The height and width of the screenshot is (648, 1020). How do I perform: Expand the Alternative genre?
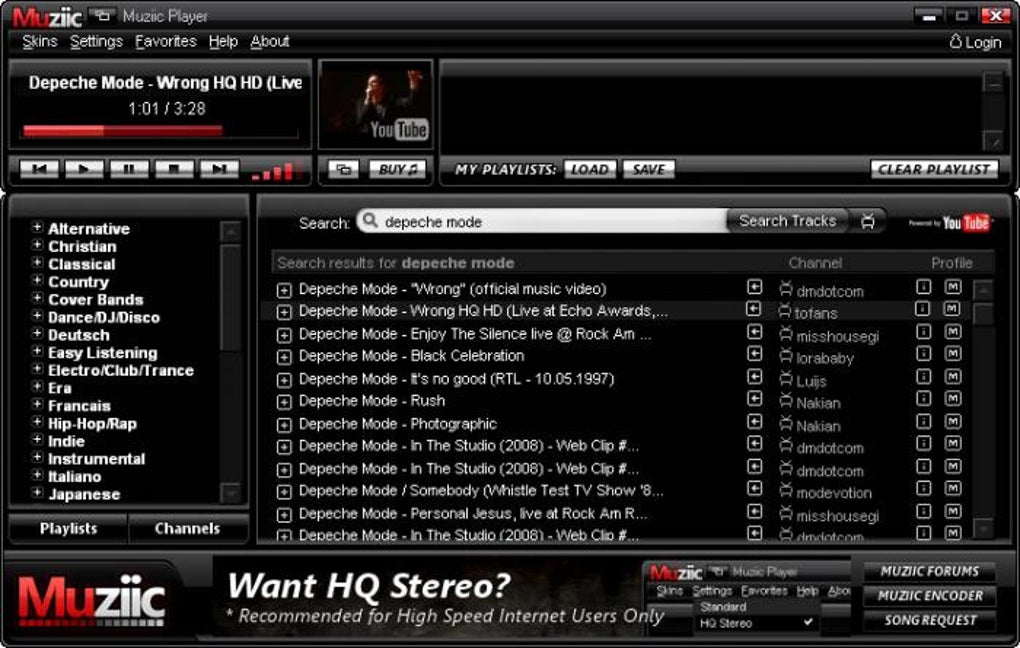click(37, 227)
